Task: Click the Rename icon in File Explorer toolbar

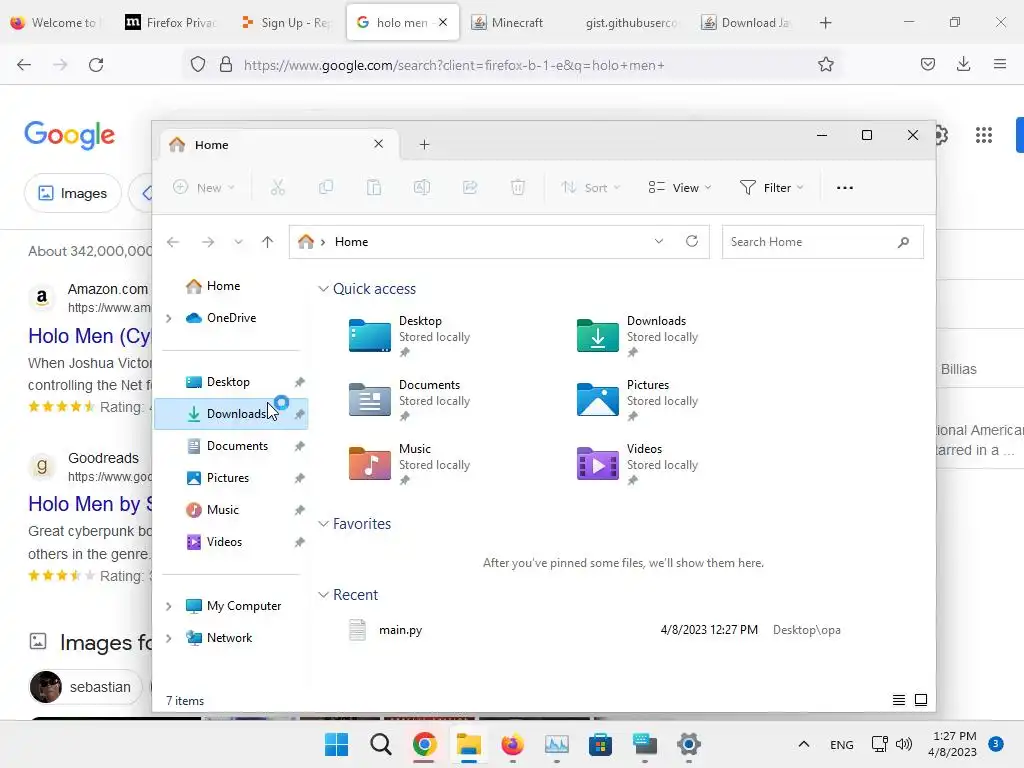Action: 422,187
